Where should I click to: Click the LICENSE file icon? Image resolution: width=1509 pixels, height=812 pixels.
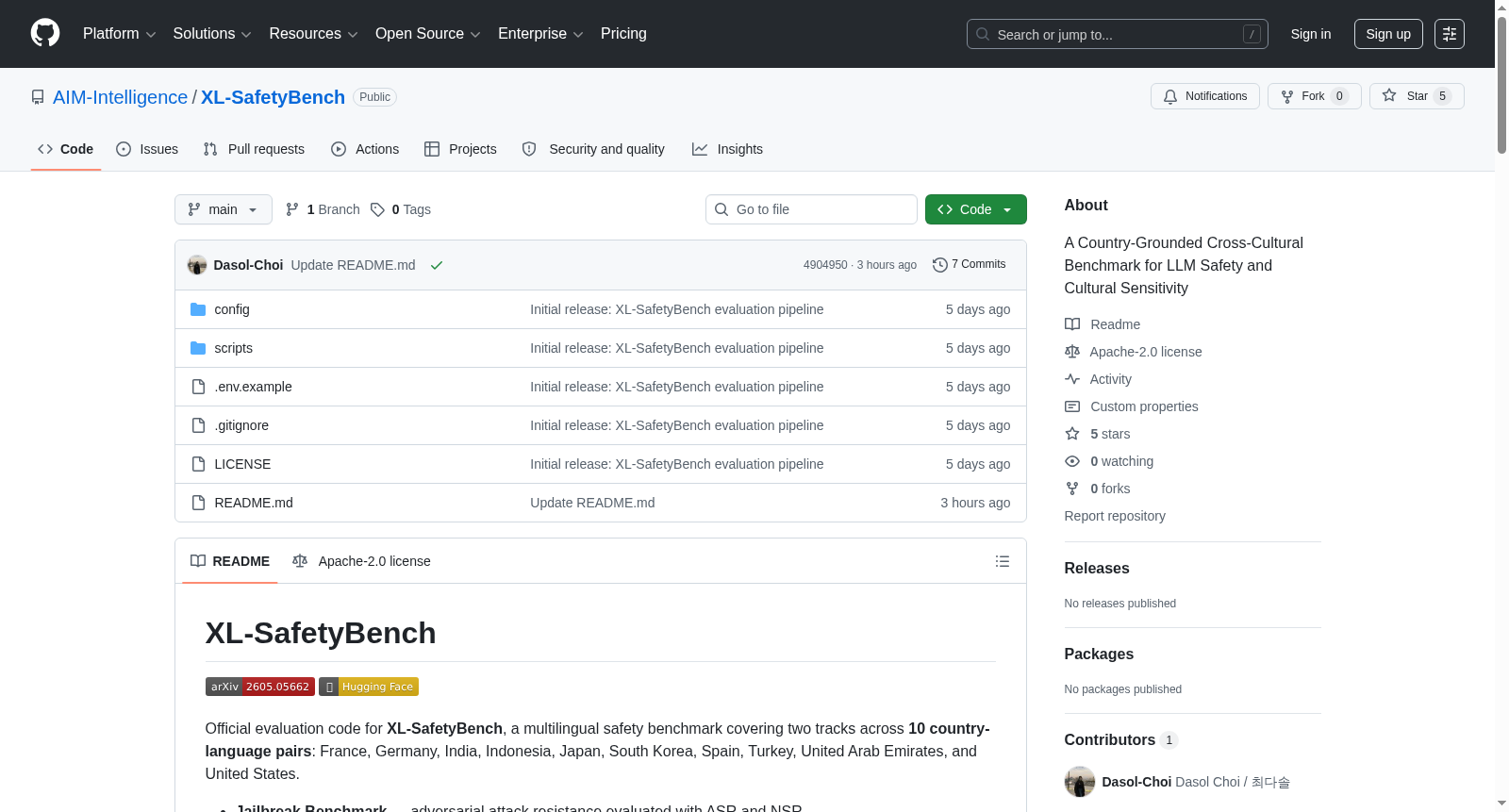[x=198, y=464]
